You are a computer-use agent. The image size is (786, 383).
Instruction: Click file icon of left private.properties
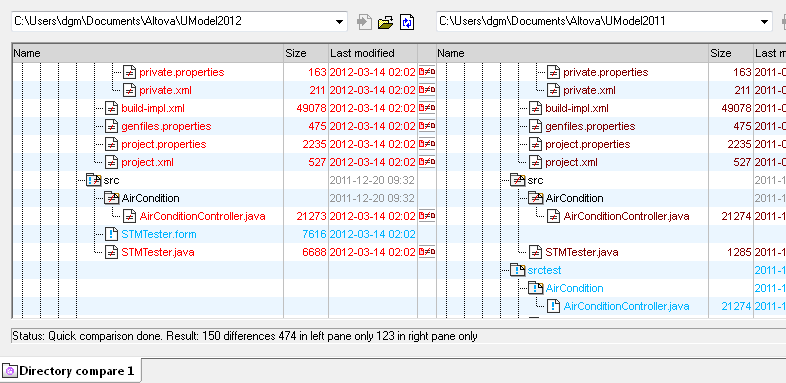(x=130, y=72)
